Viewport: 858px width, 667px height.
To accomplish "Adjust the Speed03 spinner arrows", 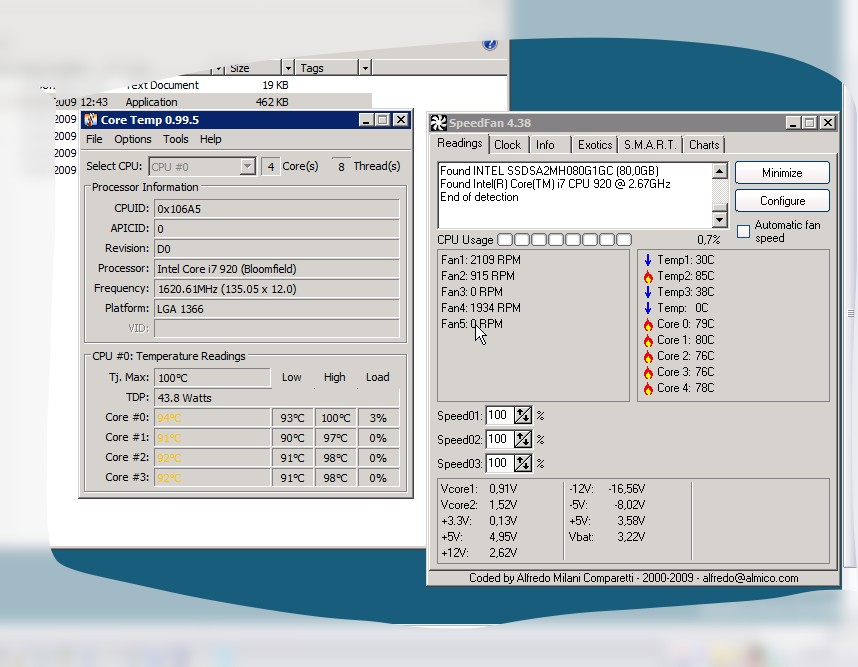I will pyautogui.click(x=523, y=463).
